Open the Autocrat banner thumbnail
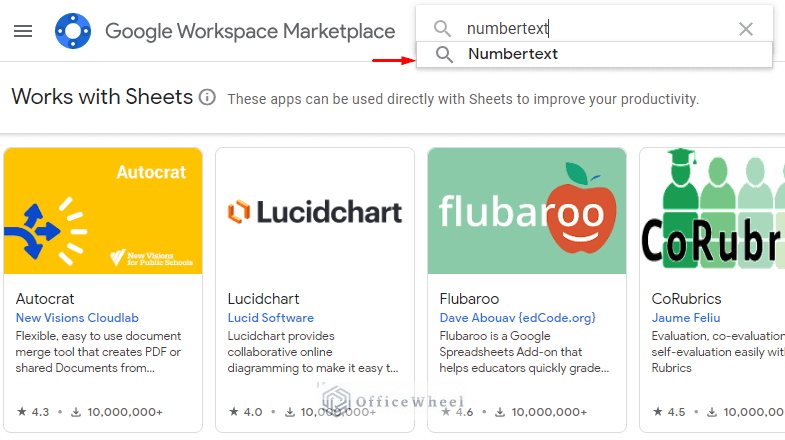The height and width of the screenshot is (440, 785). click(103, 211)
